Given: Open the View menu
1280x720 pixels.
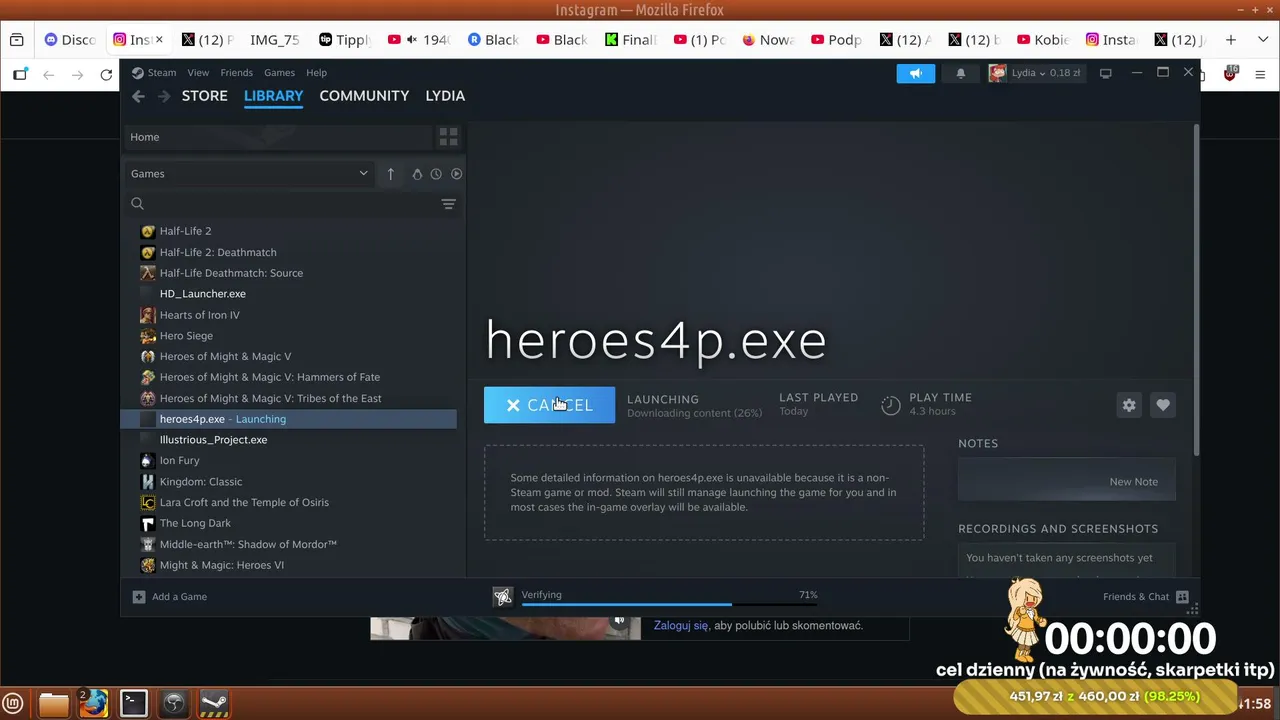Looking at the screenshot, I should 198,73.
